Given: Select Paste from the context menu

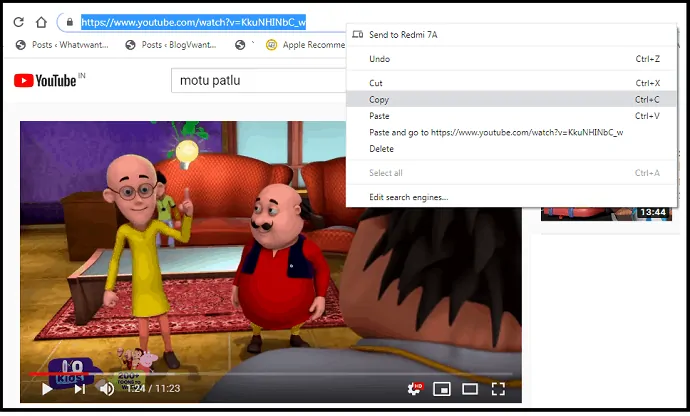Looking at the screenshot, I should pos(511,116).
